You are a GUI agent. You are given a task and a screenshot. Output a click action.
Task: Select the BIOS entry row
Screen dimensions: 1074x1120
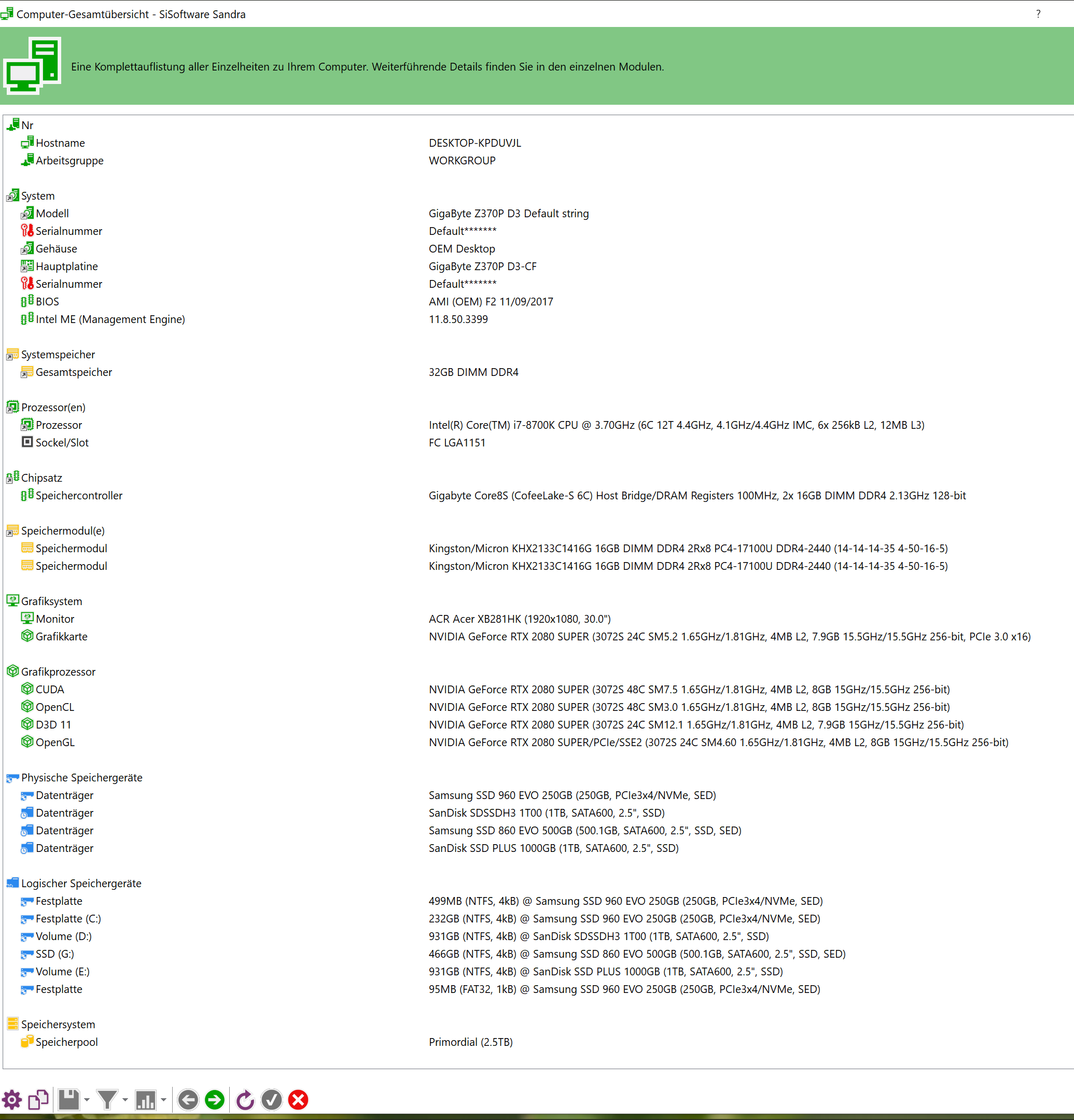[x=47, y=302]
